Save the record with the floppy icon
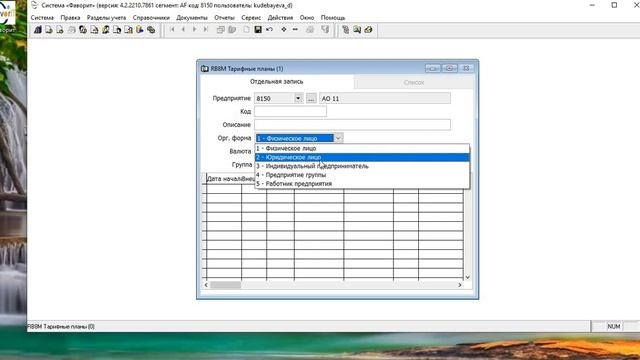The image size is (640, 360). tap(258, 30)
